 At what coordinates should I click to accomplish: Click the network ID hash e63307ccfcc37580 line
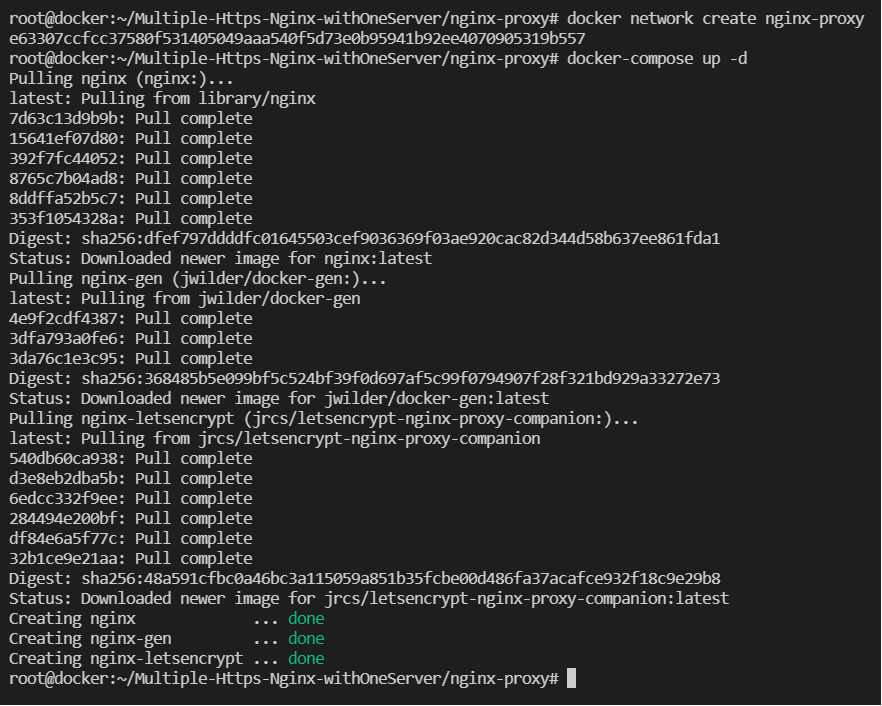297,39
